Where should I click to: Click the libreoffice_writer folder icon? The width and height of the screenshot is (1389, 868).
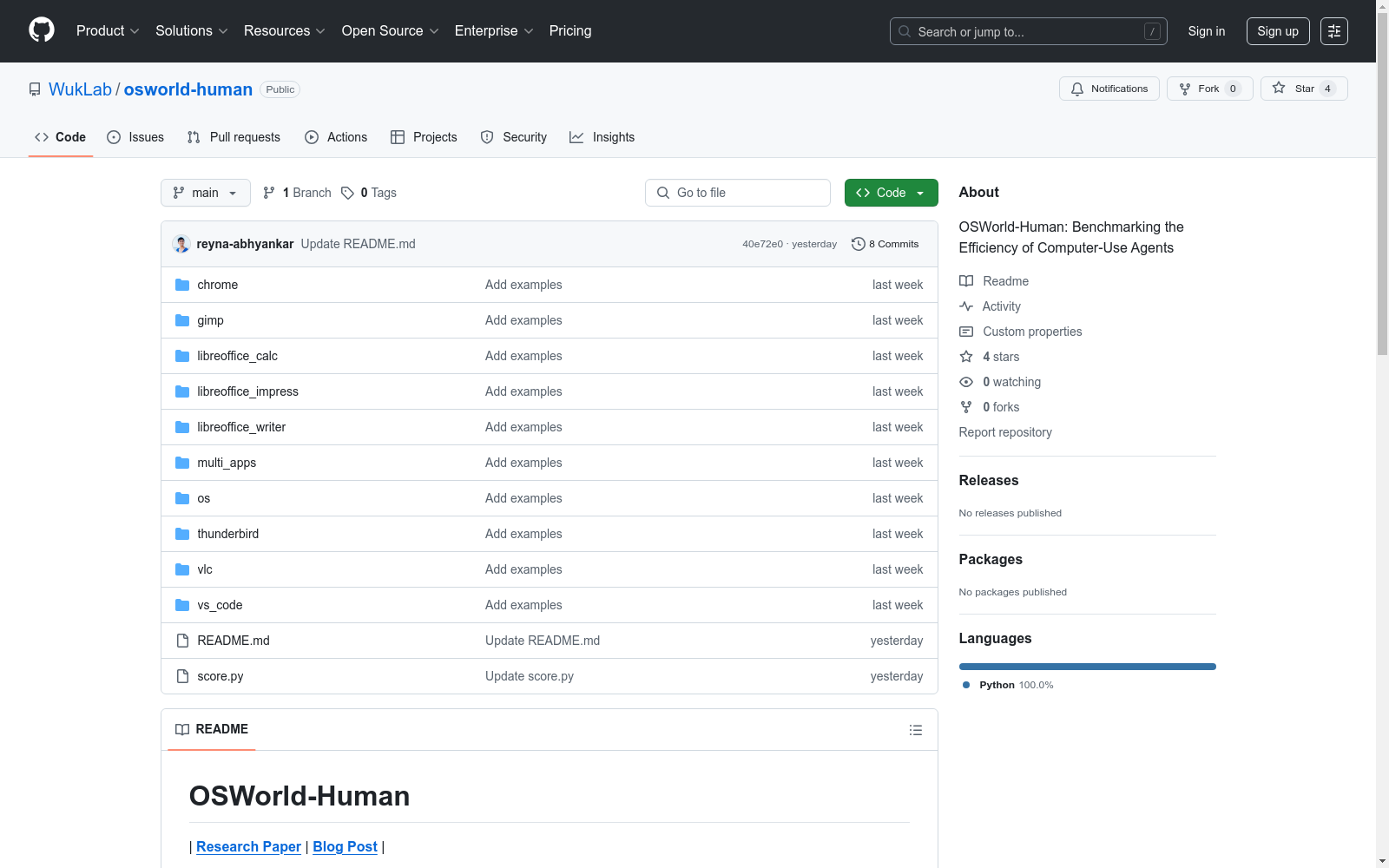(x=182, y=427)
